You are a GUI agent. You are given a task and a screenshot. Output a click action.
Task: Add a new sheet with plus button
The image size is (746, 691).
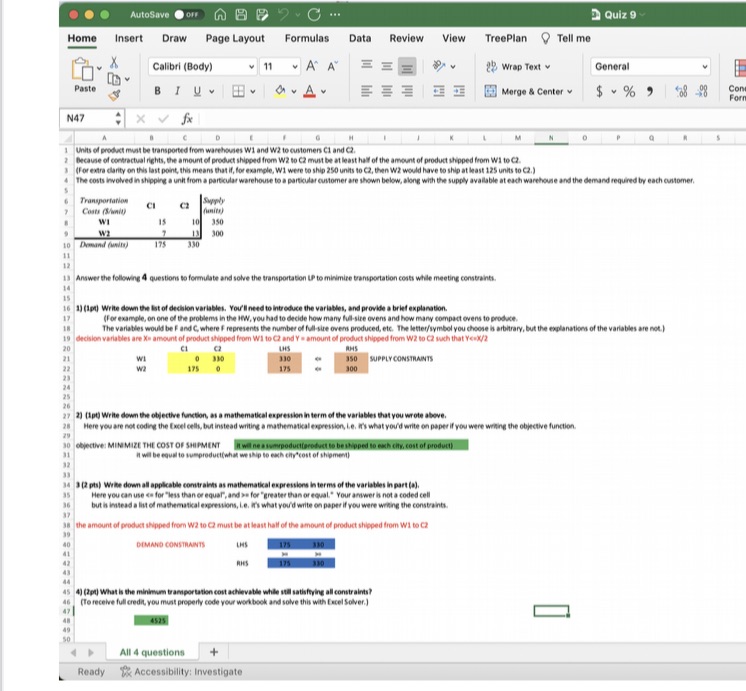pyautogui.click(x=214, y=652)
